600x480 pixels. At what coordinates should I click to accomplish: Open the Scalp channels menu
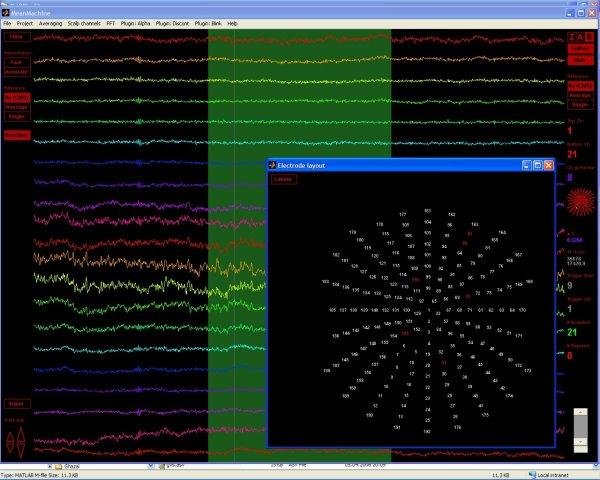coord(86,22)
